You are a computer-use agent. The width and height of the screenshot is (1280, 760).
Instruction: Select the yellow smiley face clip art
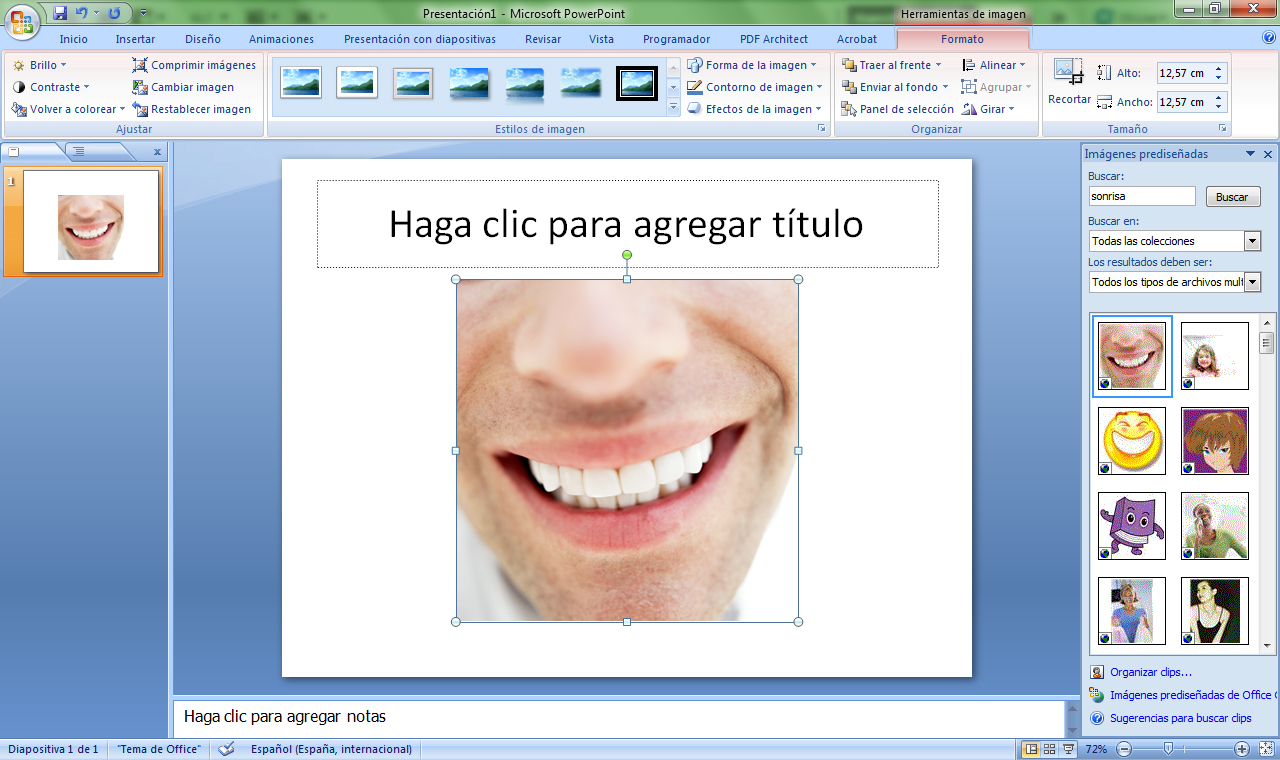(1132, 441)
